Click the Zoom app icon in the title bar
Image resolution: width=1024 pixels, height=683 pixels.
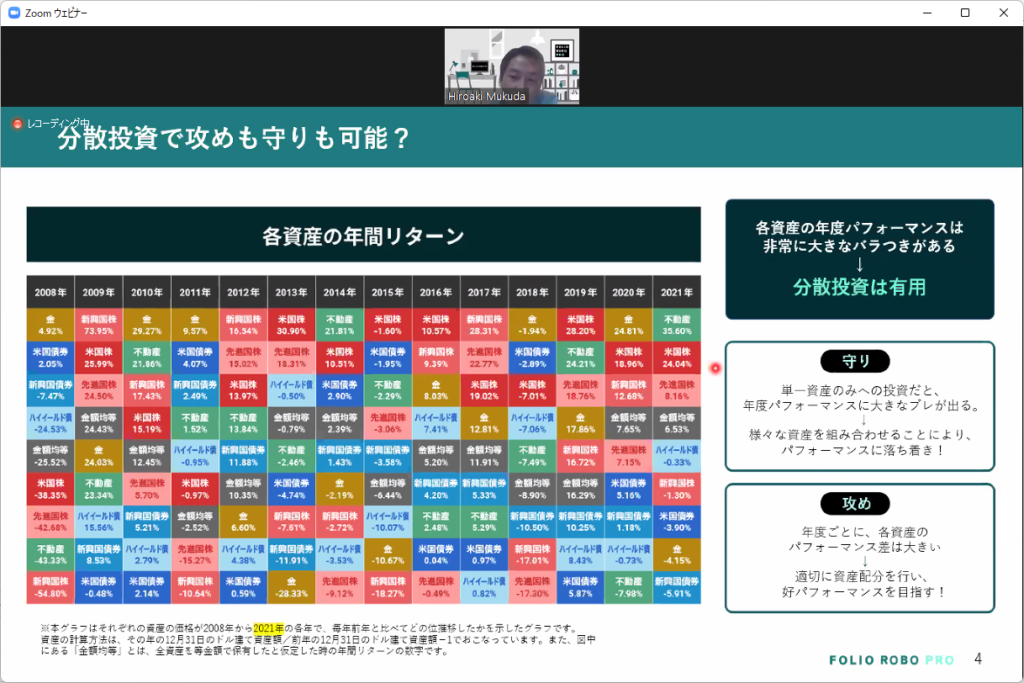point(12,14)
